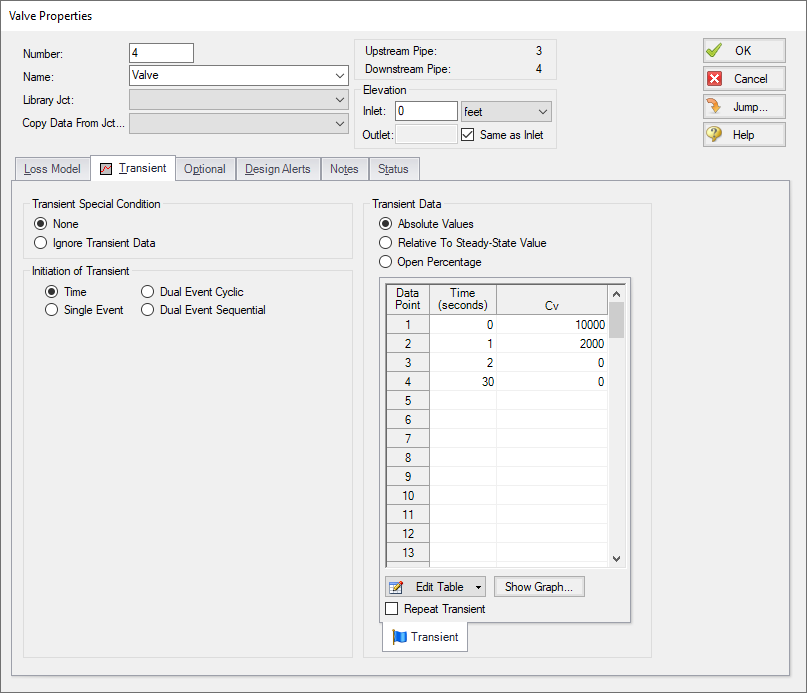Click the Inlet elevation input field
This screenshot has width=807, height=693.
pos(426,110)
